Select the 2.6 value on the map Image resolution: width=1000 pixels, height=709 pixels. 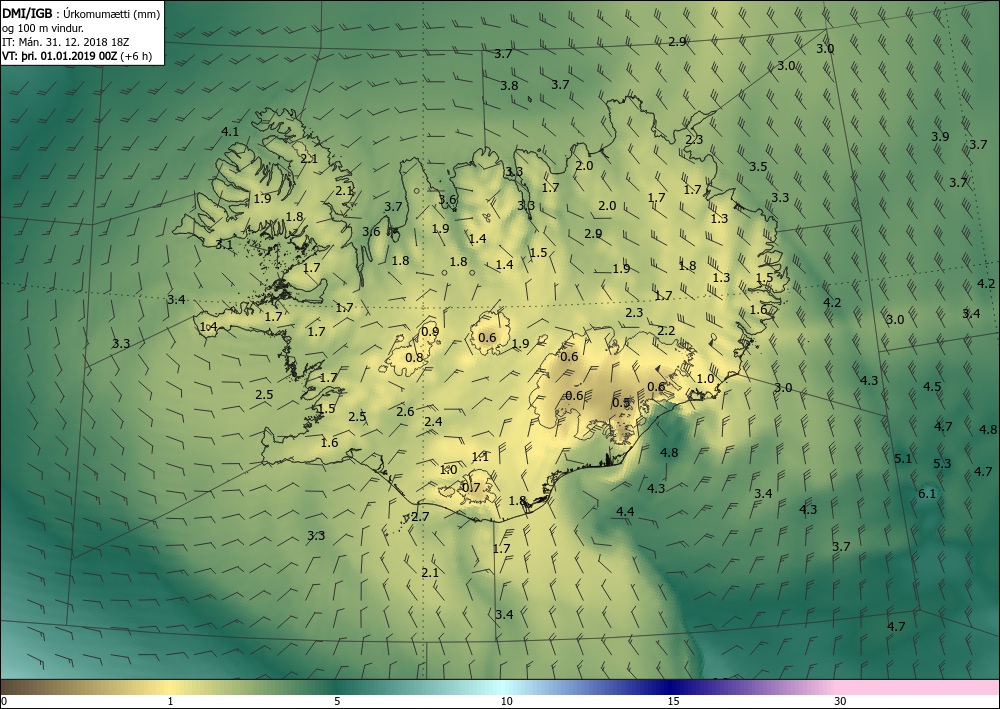[406, 411]
